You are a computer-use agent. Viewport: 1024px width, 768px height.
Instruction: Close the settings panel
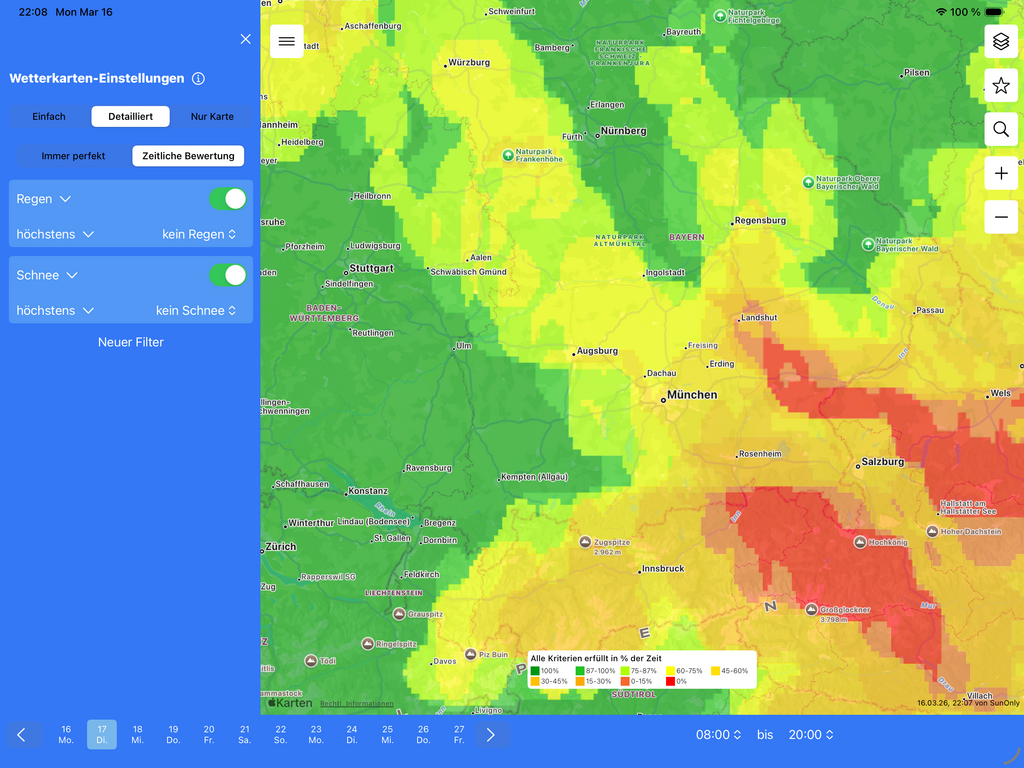coord(245,39)
